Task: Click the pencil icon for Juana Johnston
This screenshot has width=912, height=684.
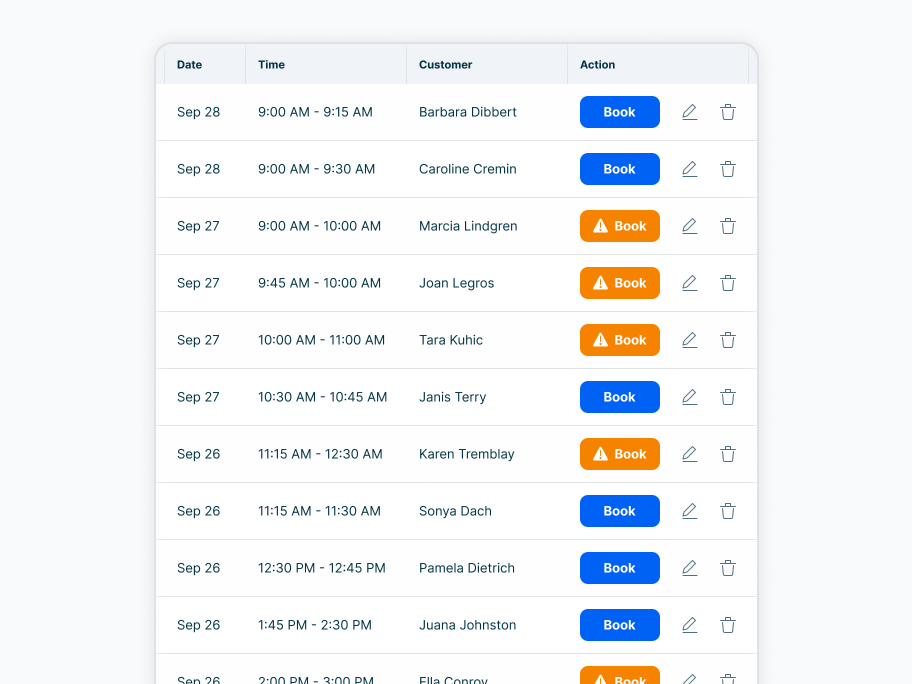Action: point(689,625)
